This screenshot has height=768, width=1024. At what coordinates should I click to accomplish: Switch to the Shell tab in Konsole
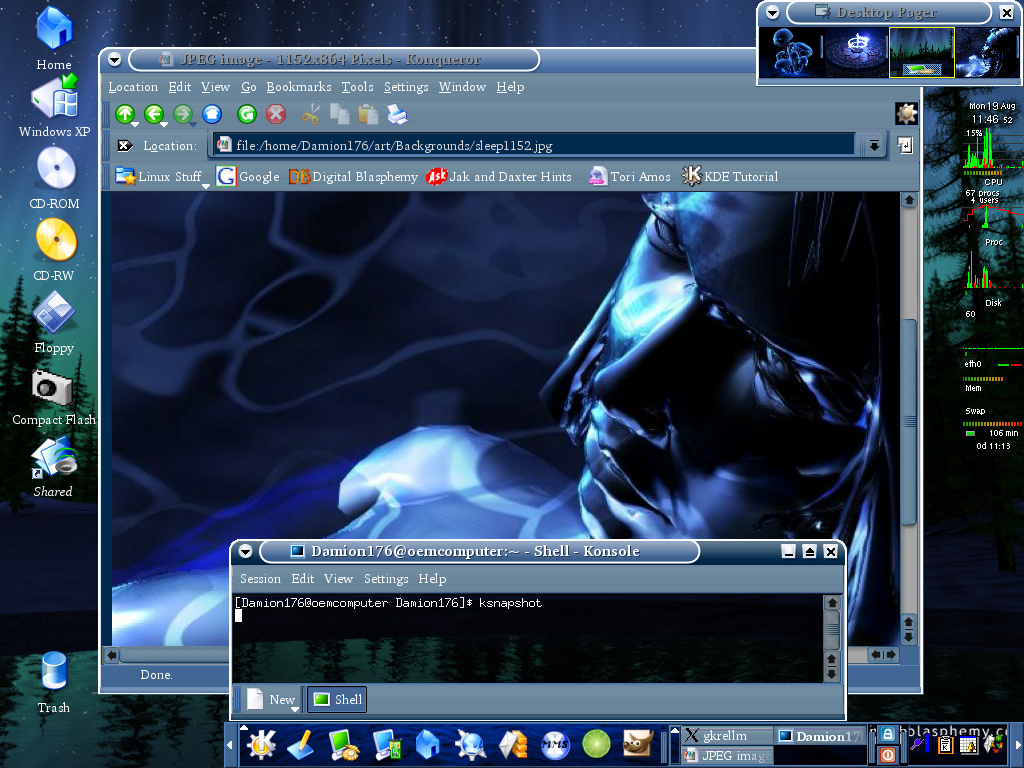337,699
